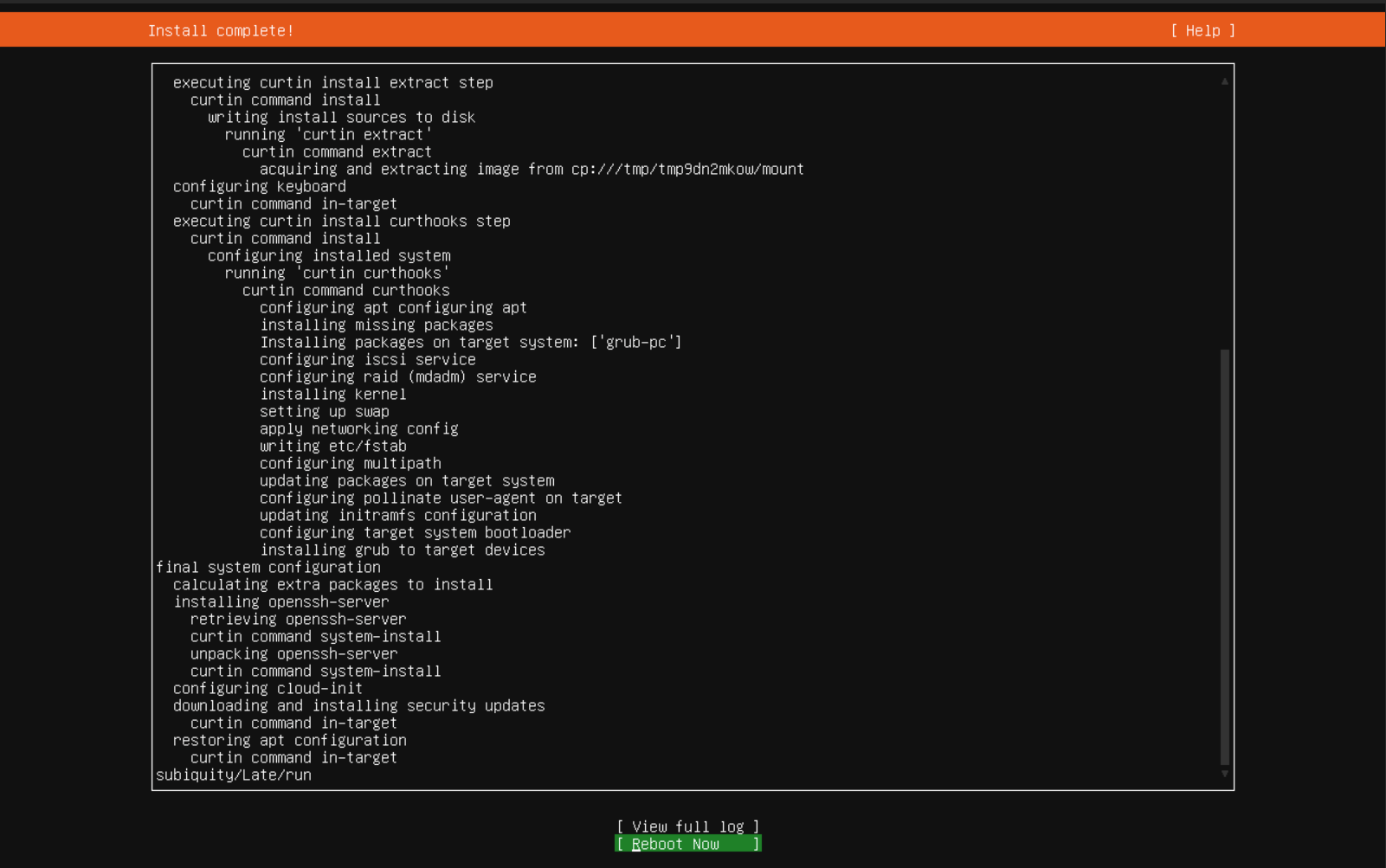The image size is (1386, 868).
Task: Click log line 'curtin command extract'
Action: click(337, 151)
